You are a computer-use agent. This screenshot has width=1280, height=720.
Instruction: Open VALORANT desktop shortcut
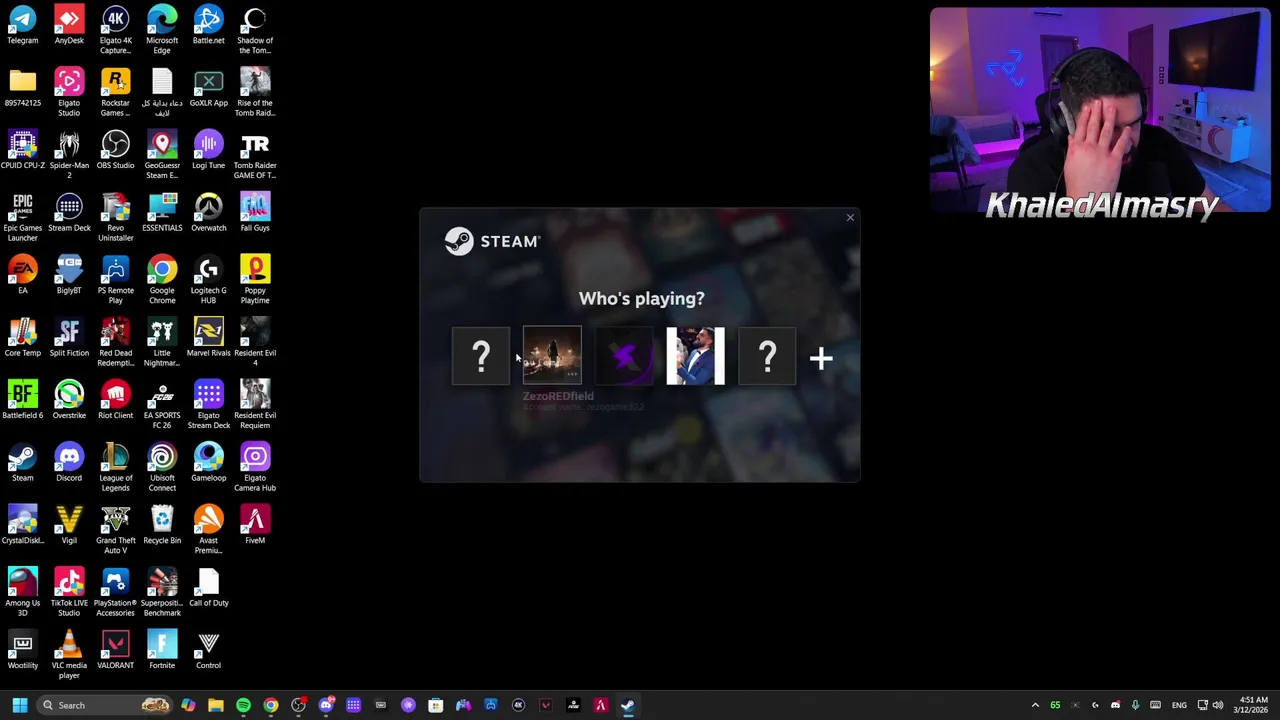point(115,651)
